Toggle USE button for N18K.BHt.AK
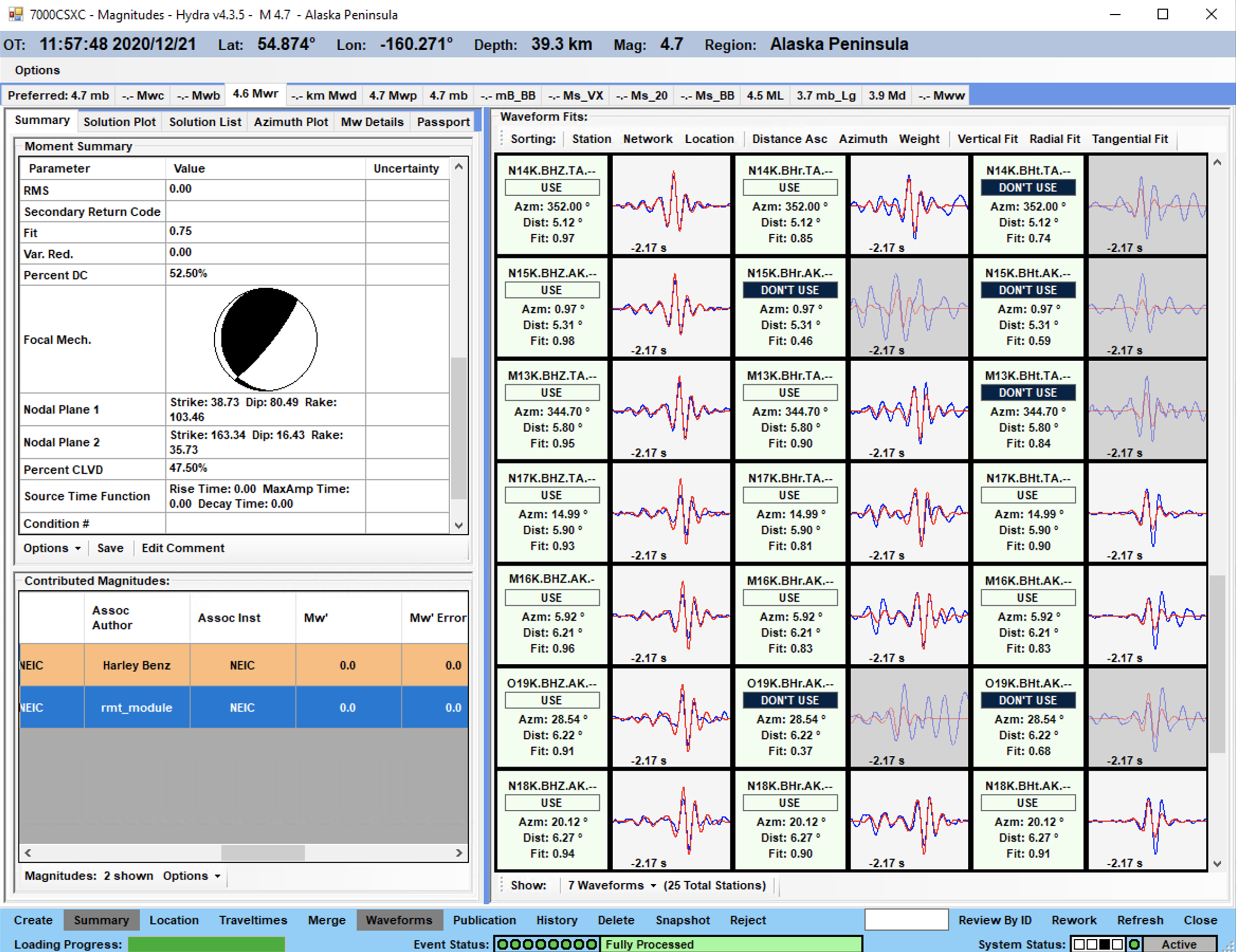Screen dimensions: 1236x952 tap(1028, 803)
